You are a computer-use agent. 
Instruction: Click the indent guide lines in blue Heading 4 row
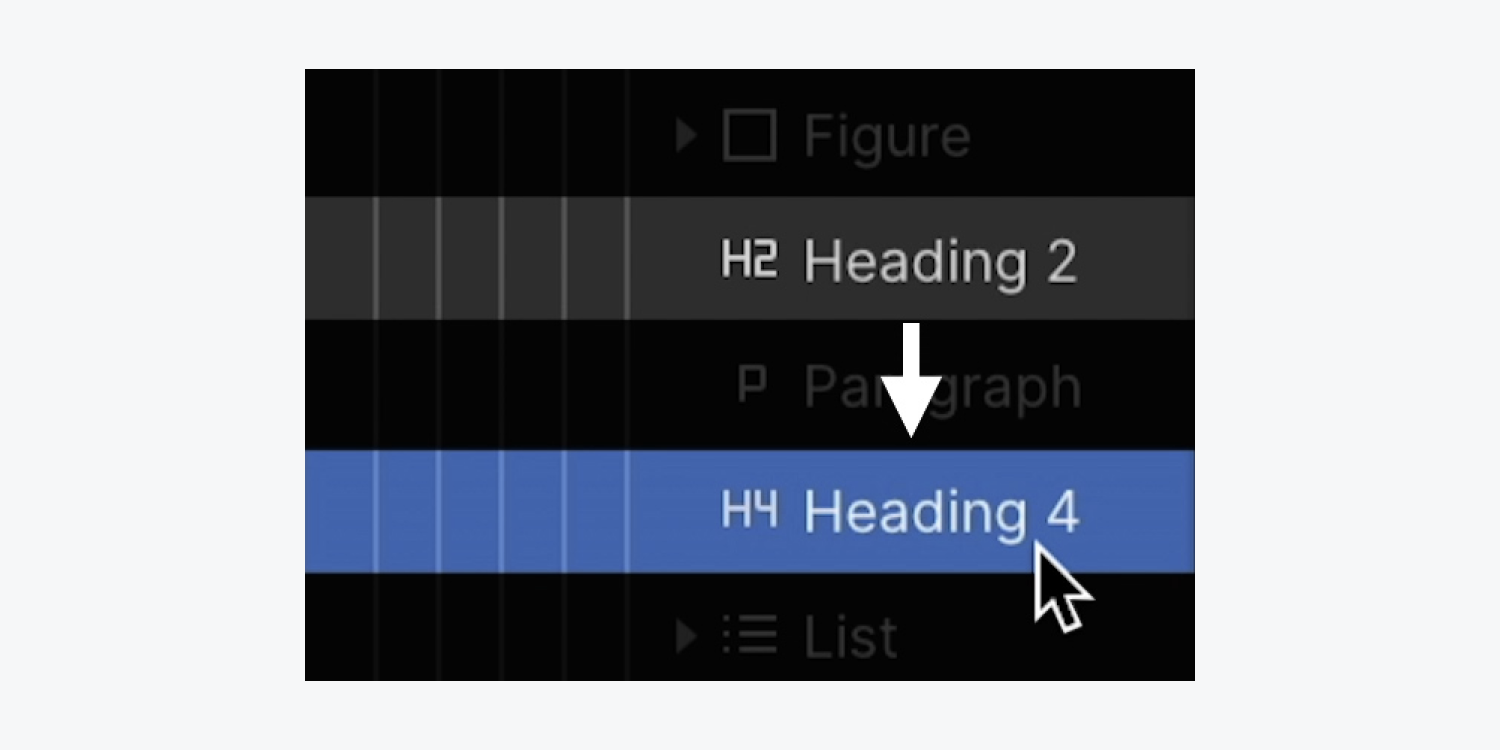tap(500, 511)
